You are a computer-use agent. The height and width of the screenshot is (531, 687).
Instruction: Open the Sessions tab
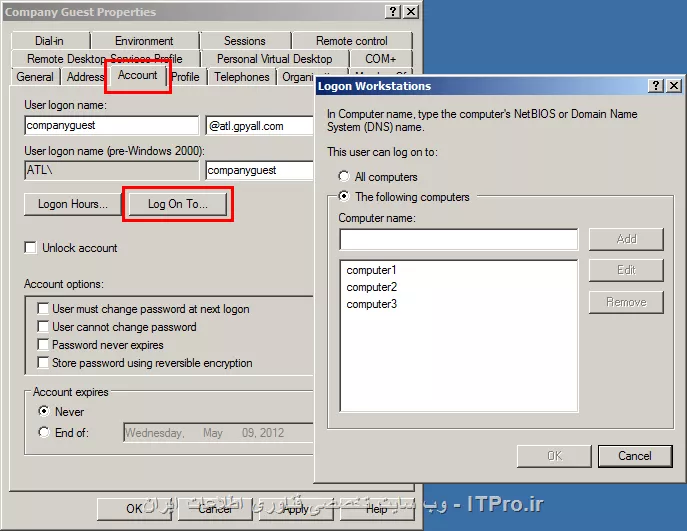(245, 41)
